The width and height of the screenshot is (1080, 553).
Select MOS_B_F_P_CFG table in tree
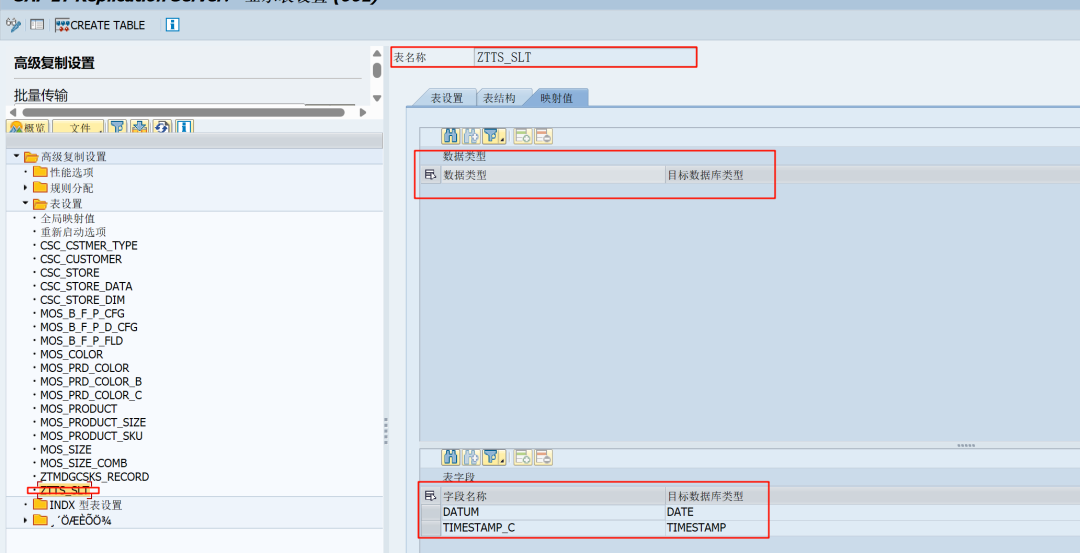point(83,313)
